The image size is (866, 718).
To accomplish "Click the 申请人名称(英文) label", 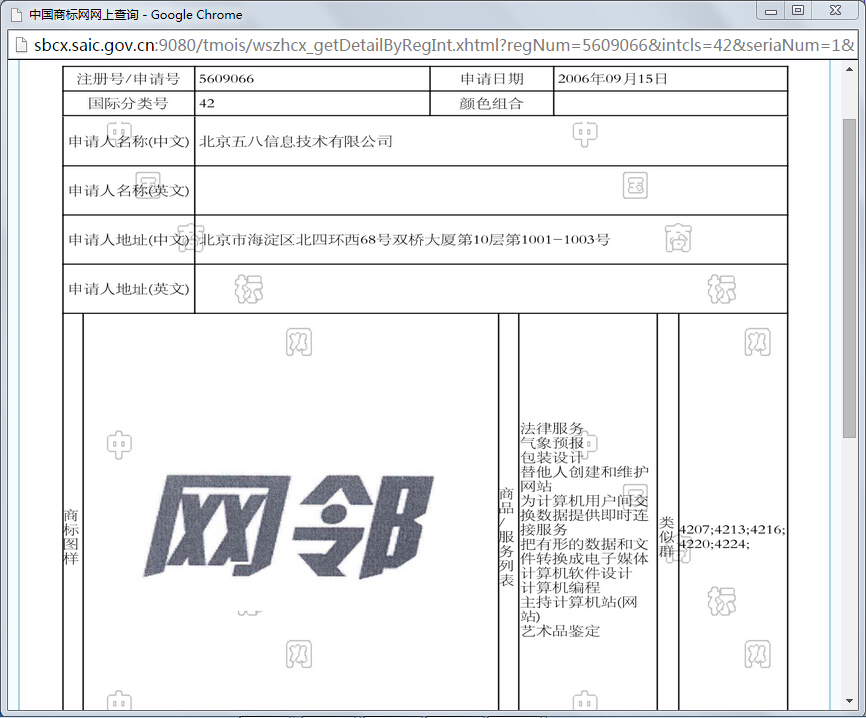I will click(x=129, y=191).
